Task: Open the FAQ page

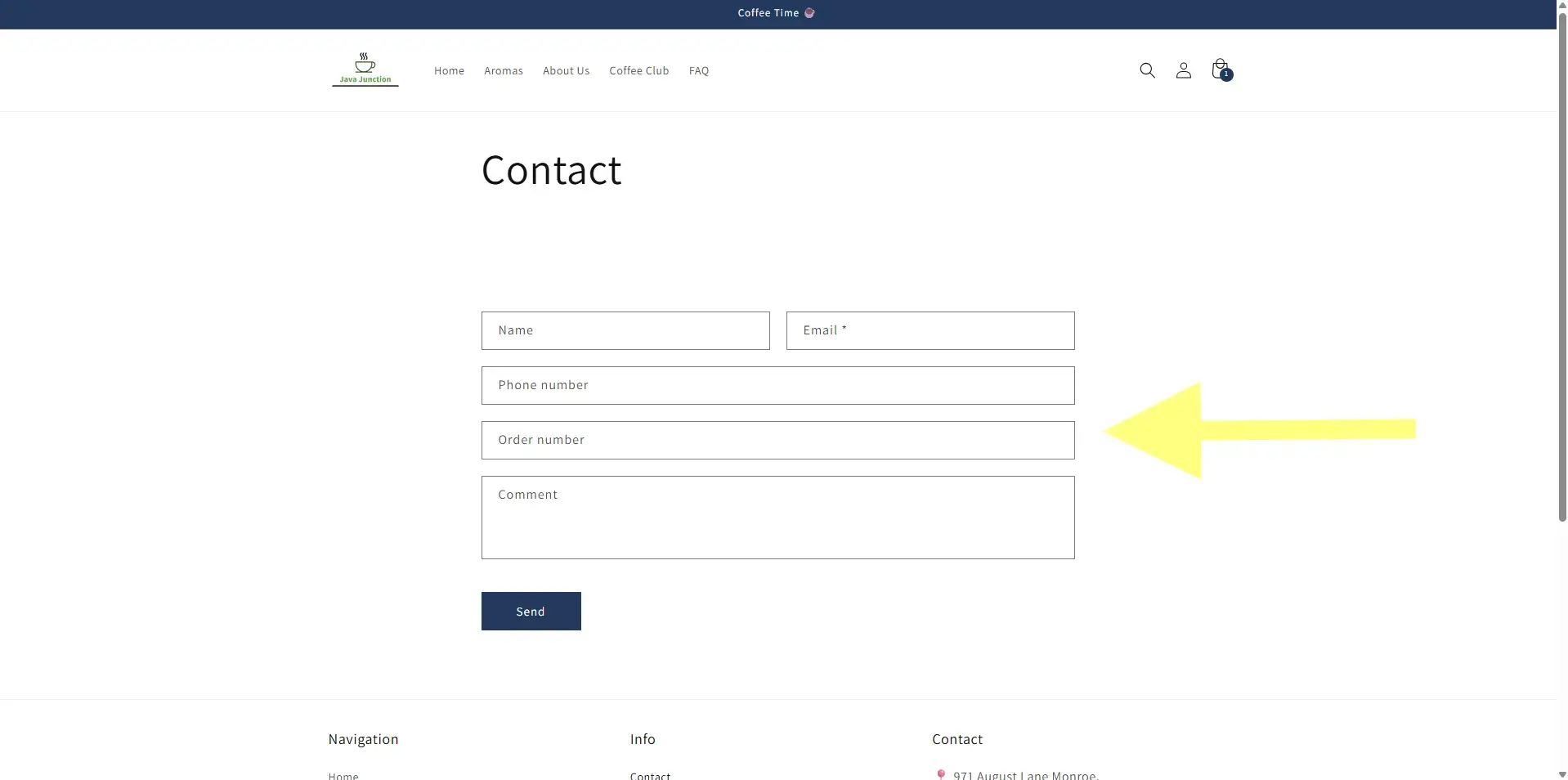Action: click(699, 71)
